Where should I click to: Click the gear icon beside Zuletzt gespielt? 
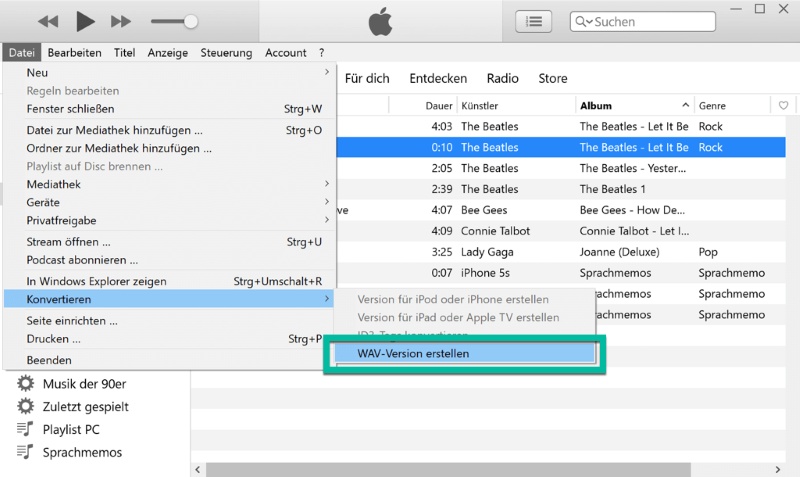pyautogui.click(x=26, y=407)
